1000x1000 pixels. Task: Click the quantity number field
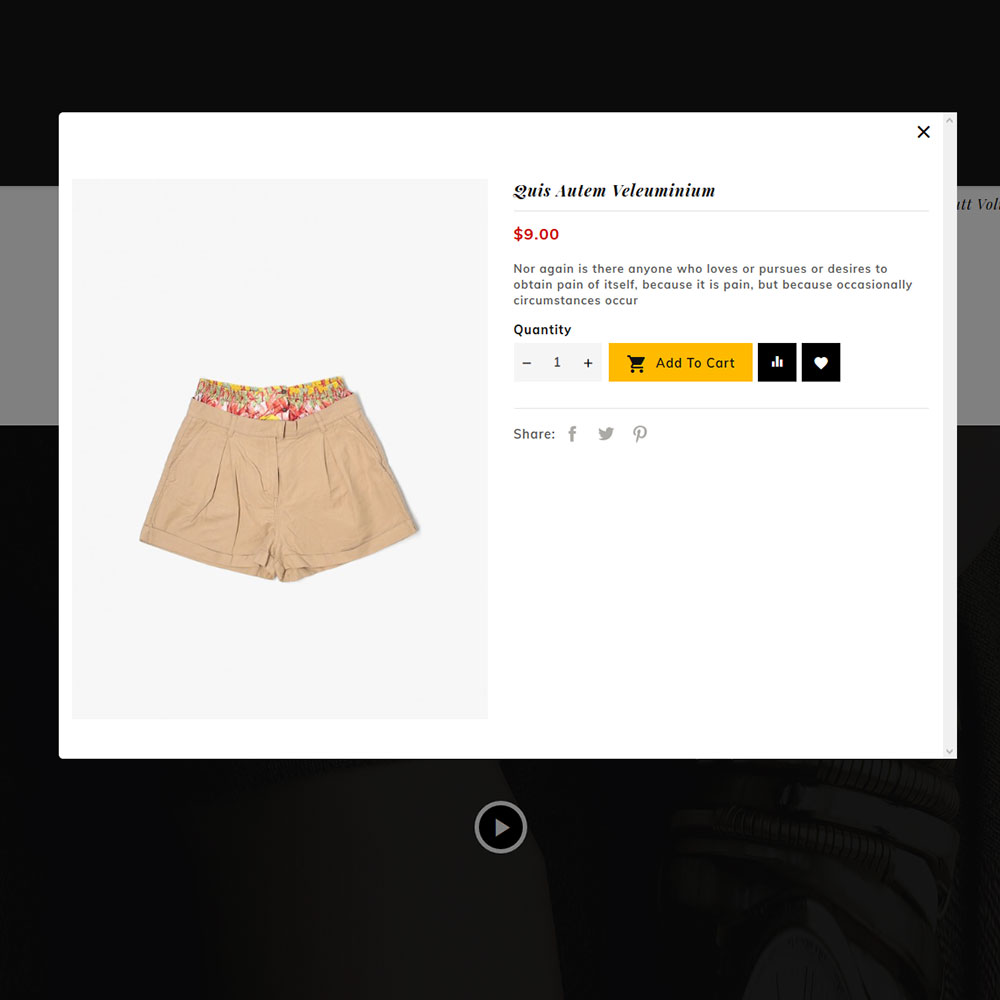coord(557,362)
